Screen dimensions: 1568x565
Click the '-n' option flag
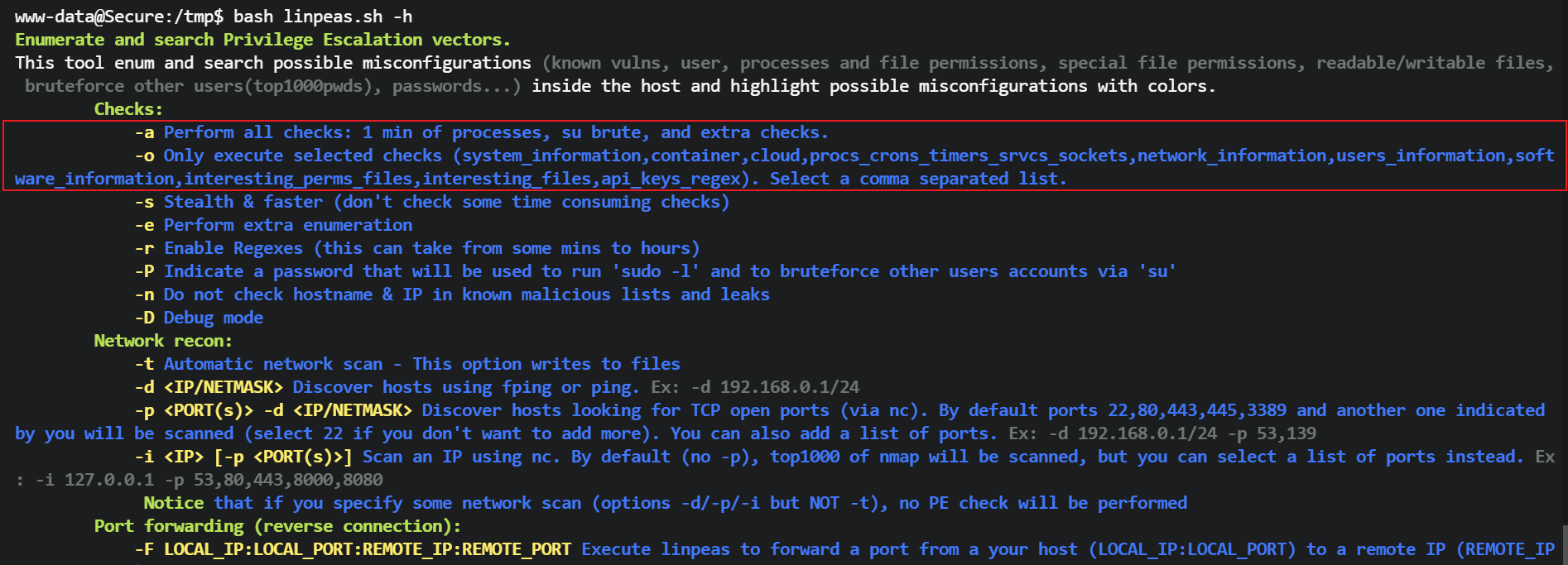click(144, 294)
